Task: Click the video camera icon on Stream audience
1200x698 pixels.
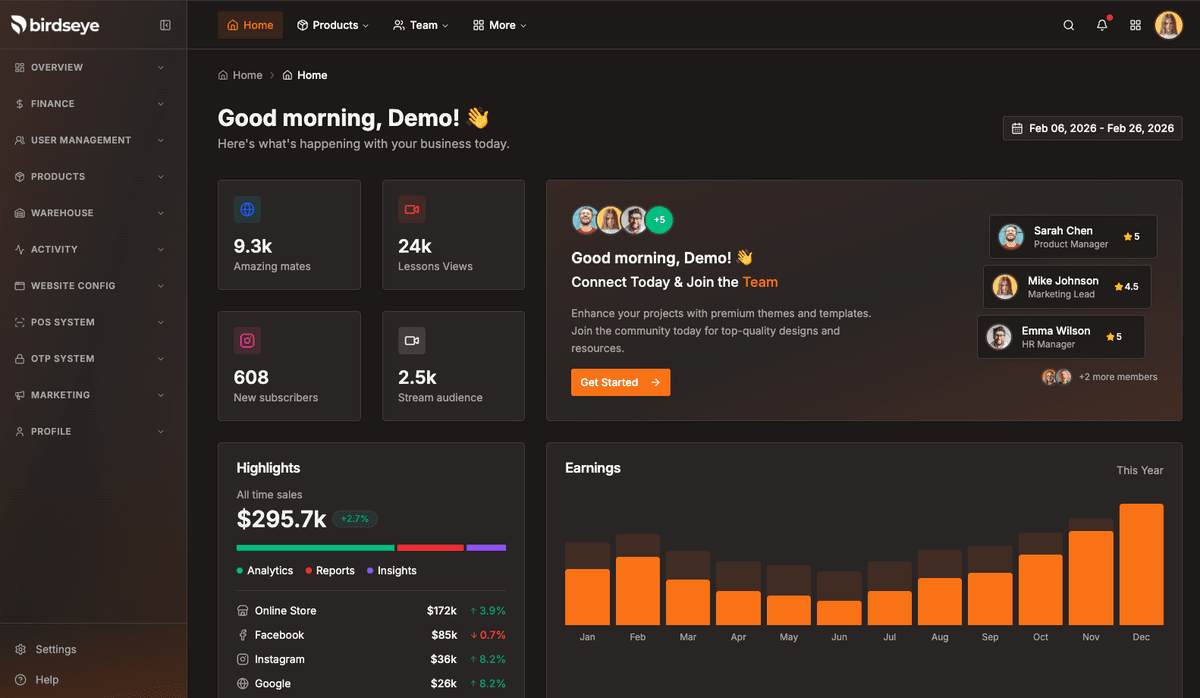Action: [411, 341]
